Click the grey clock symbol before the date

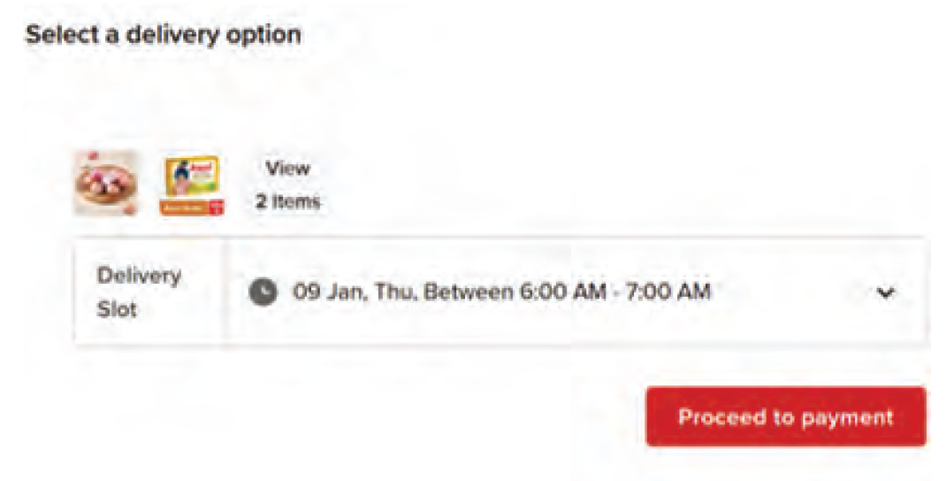coord(262,292)
